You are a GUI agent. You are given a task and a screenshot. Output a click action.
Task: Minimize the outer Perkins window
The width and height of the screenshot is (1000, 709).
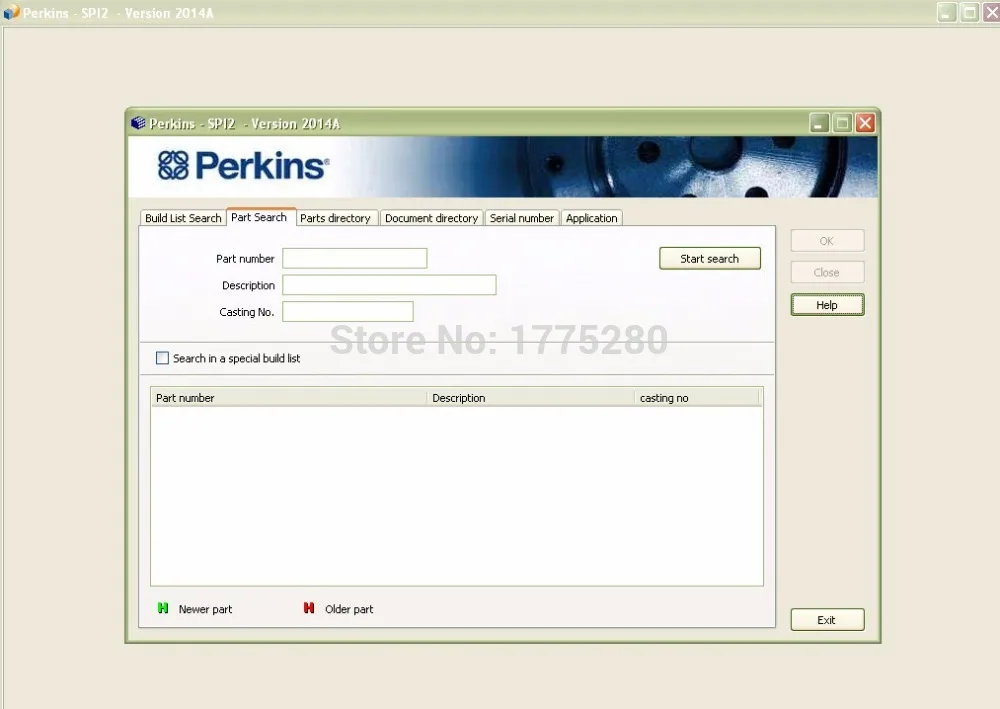[x=946, y=12]
